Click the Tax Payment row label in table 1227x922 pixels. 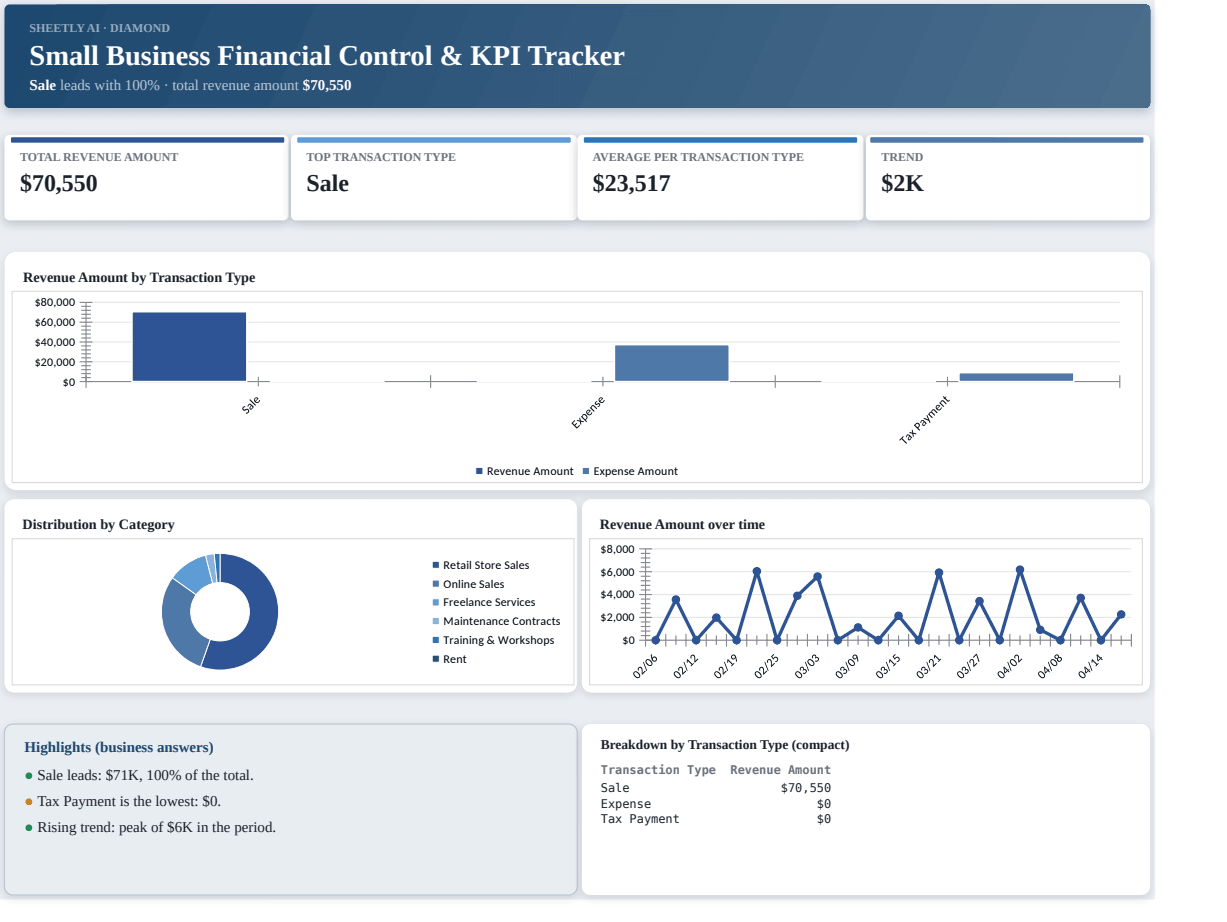pos(640,819)
